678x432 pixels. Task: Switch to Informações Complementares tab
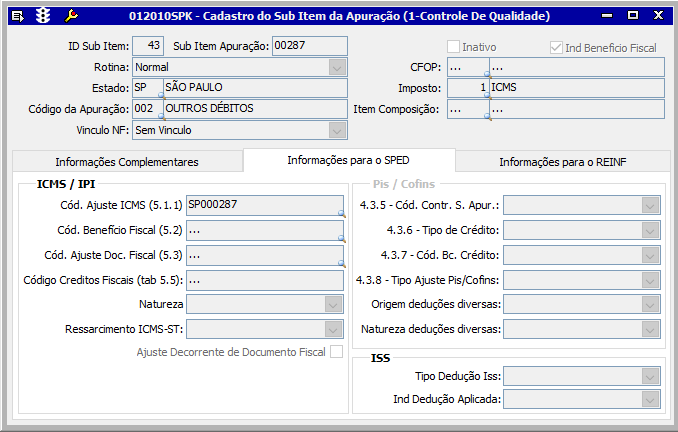tap(127, 162)
